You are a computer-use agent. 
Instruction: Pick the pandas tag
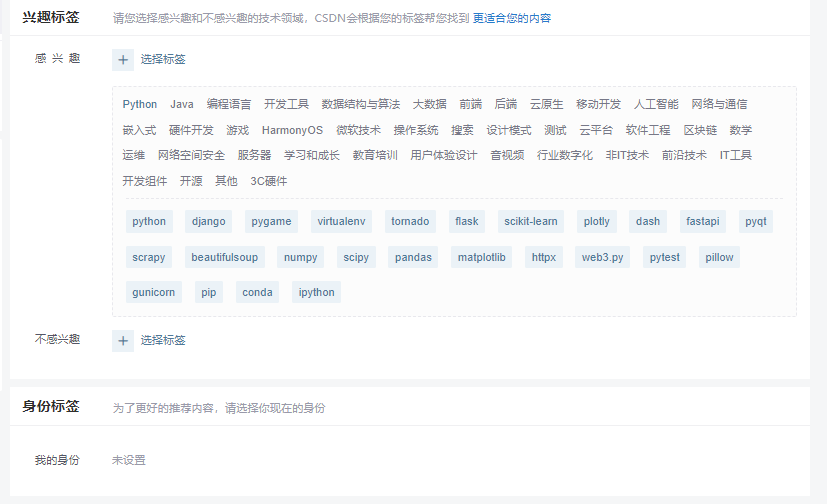pos(413,257)
